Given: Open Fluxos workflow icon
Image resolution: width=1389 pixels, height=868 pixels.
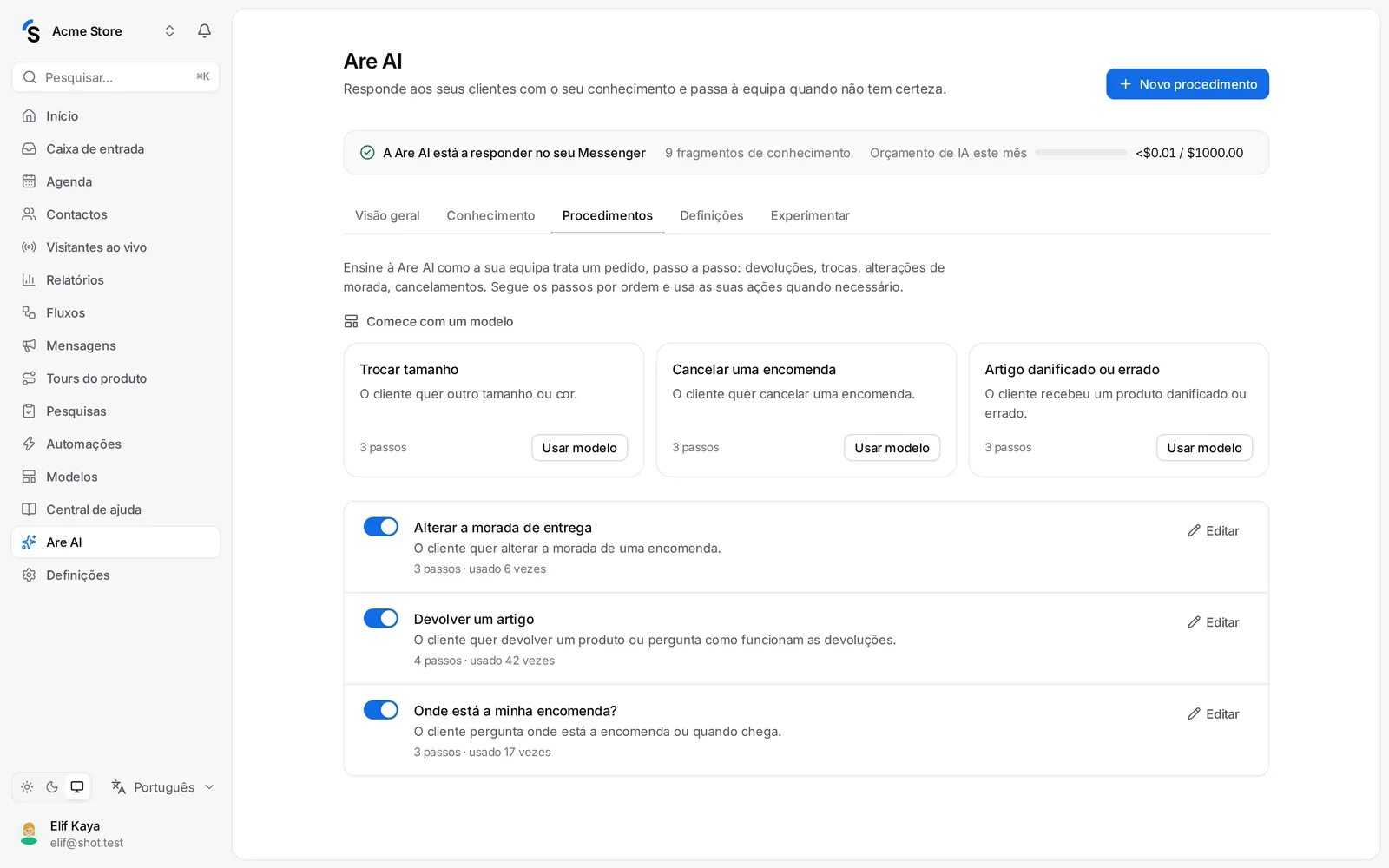Looking at the screenshot, I should pos(29,312).
